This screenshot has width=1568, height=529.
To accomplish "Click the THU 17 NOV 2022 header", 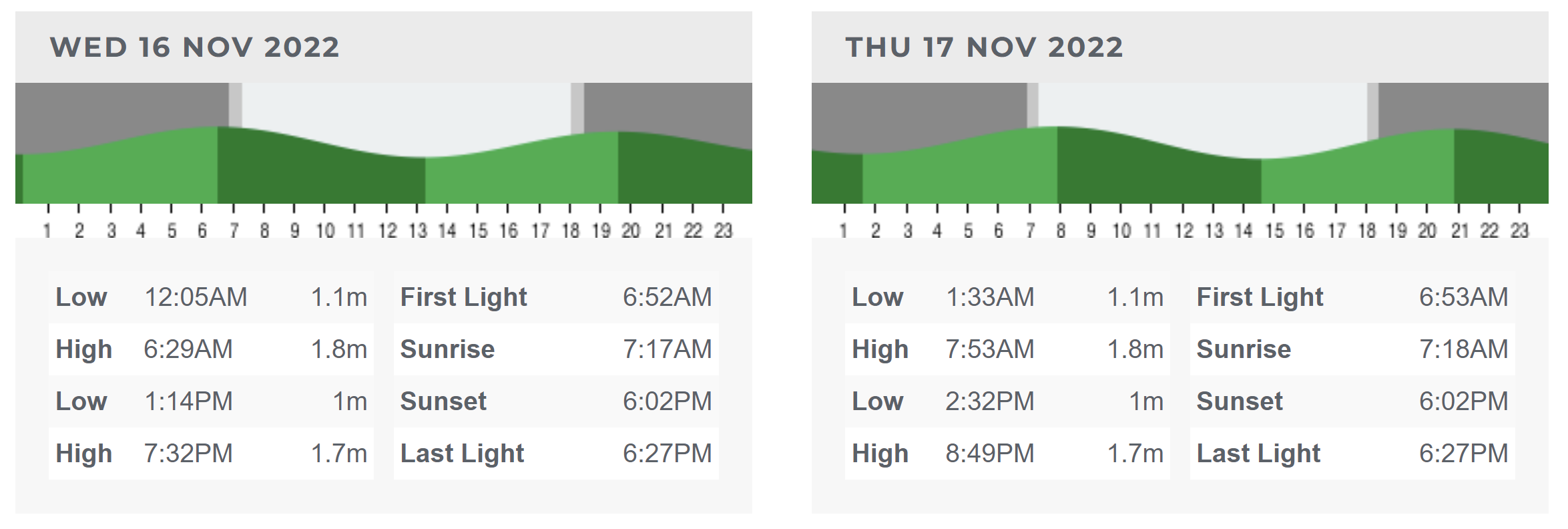I will pyautogui.click(x=984, y=47).
